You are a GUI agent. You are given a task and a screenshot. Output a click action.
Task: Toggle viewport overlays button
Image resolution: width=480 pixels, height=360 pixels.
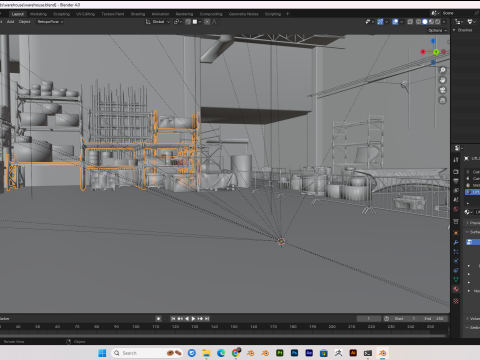(x=395, y=22)
